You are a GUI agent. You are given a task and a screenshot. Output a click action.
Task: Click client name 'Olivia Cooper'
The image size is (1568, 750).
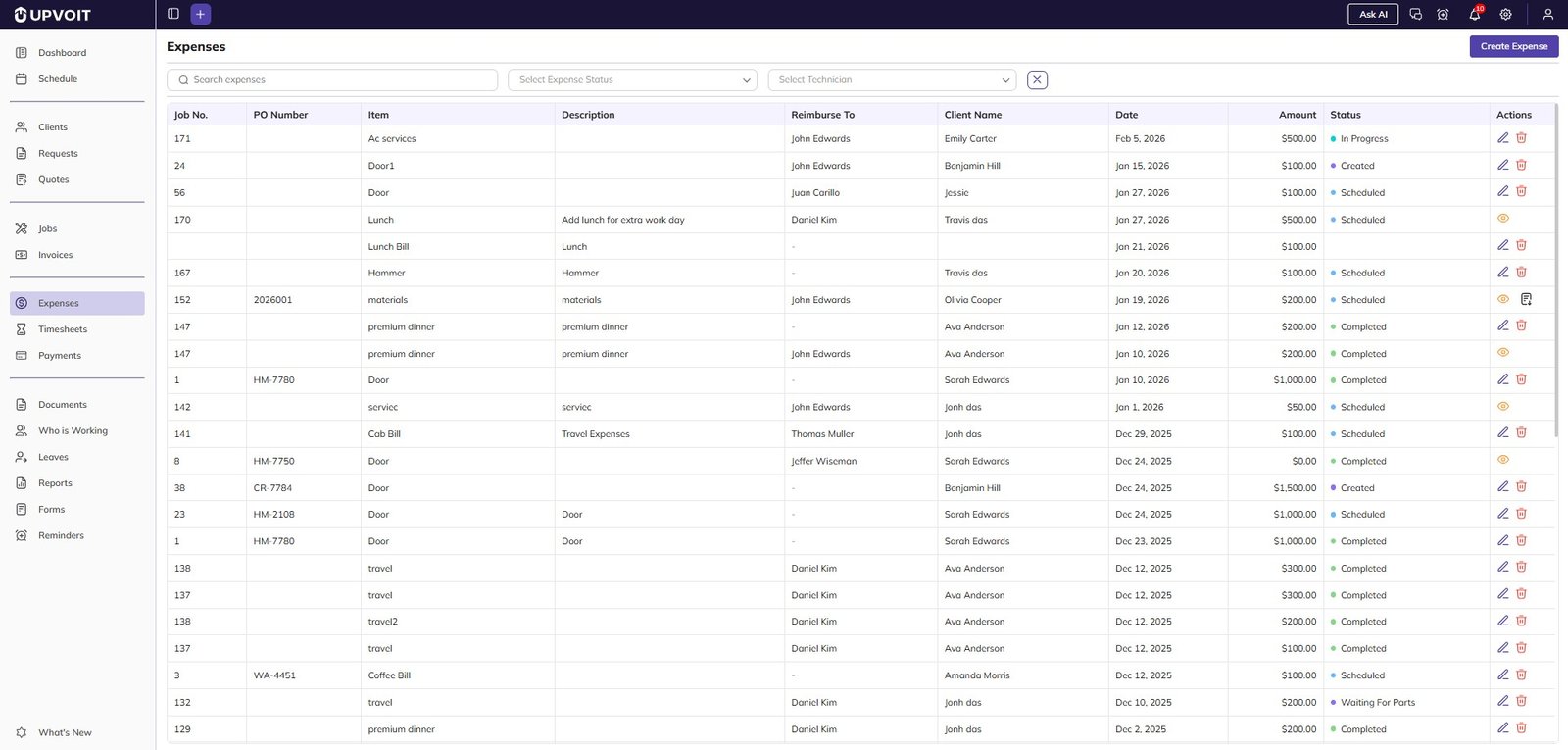click(972, 300)
